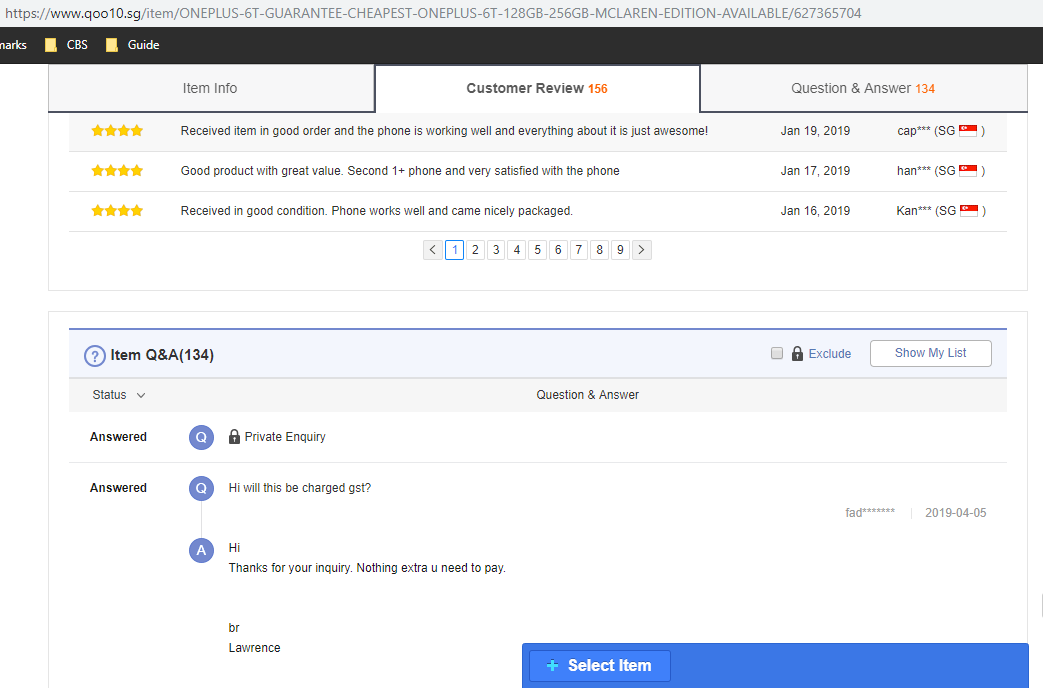The image size is (1043, 688).
Task: Click the Singapore flag next to han***
Action: click(968, 170)
